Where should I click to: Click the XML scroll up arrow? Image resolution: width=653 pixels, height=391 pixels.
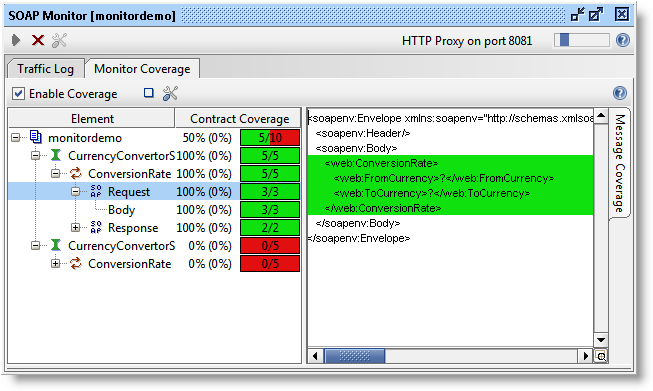click(x=600, y=116)
